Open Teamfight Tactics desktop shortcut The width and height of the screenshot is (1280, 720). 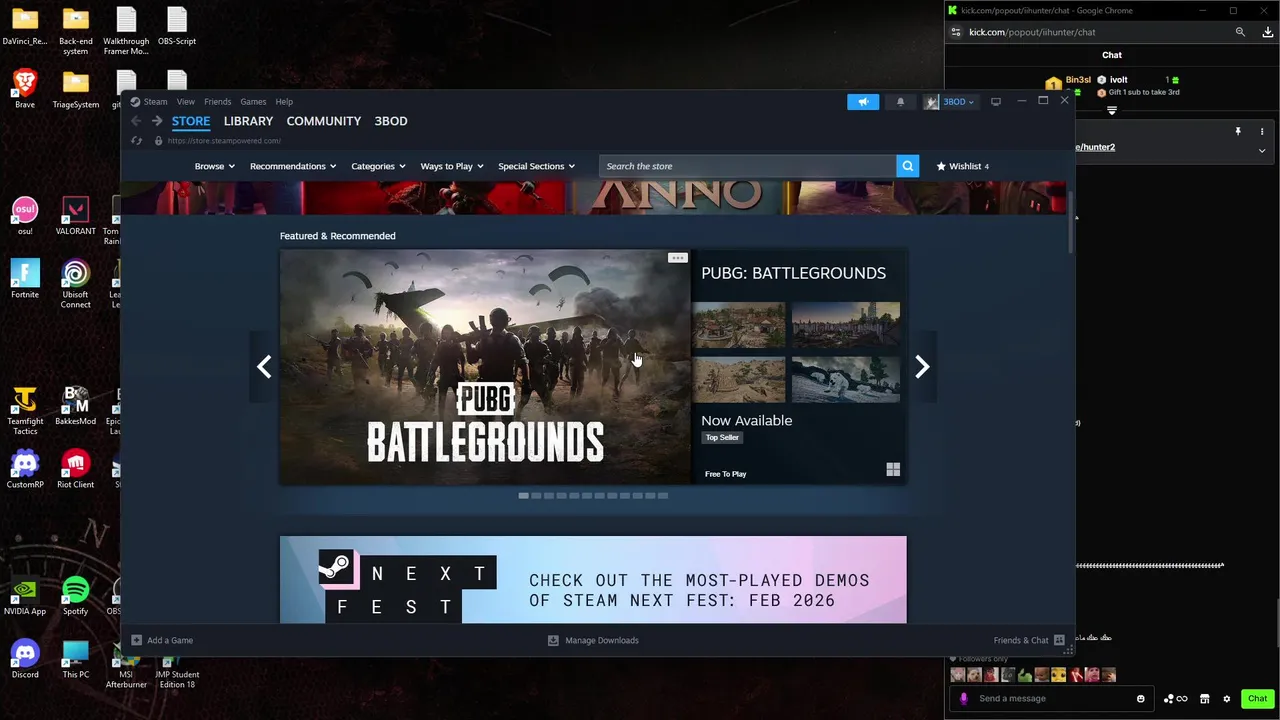(x=25, y=410)
